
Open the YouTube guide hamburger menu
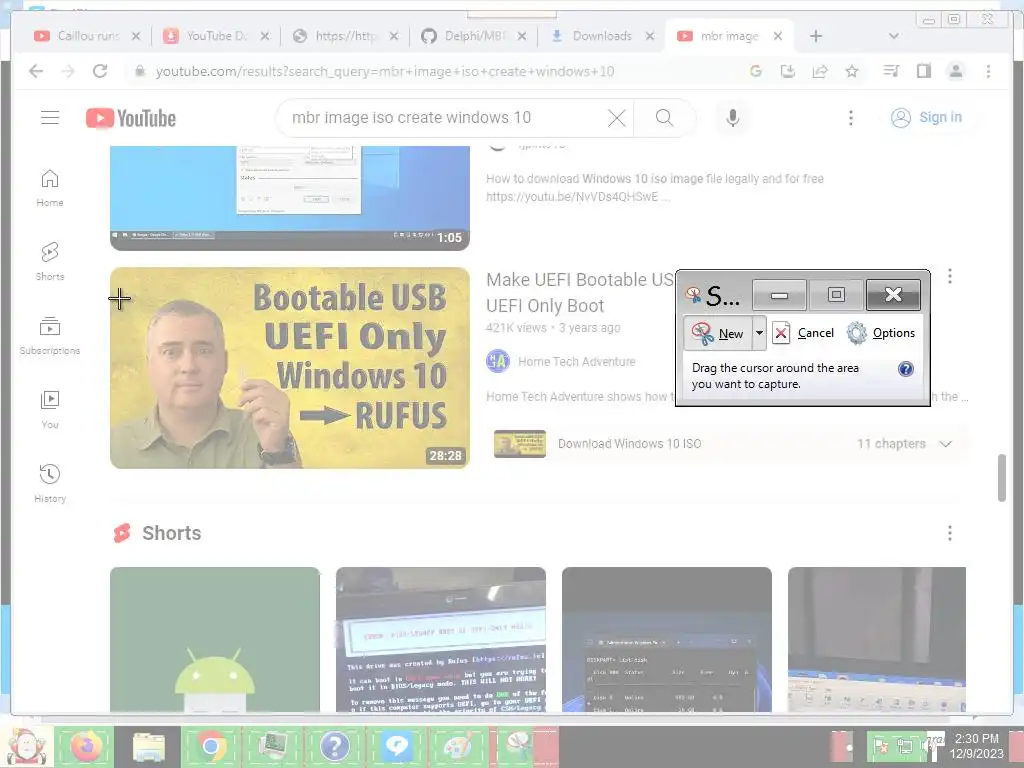[x=50, y=118]
